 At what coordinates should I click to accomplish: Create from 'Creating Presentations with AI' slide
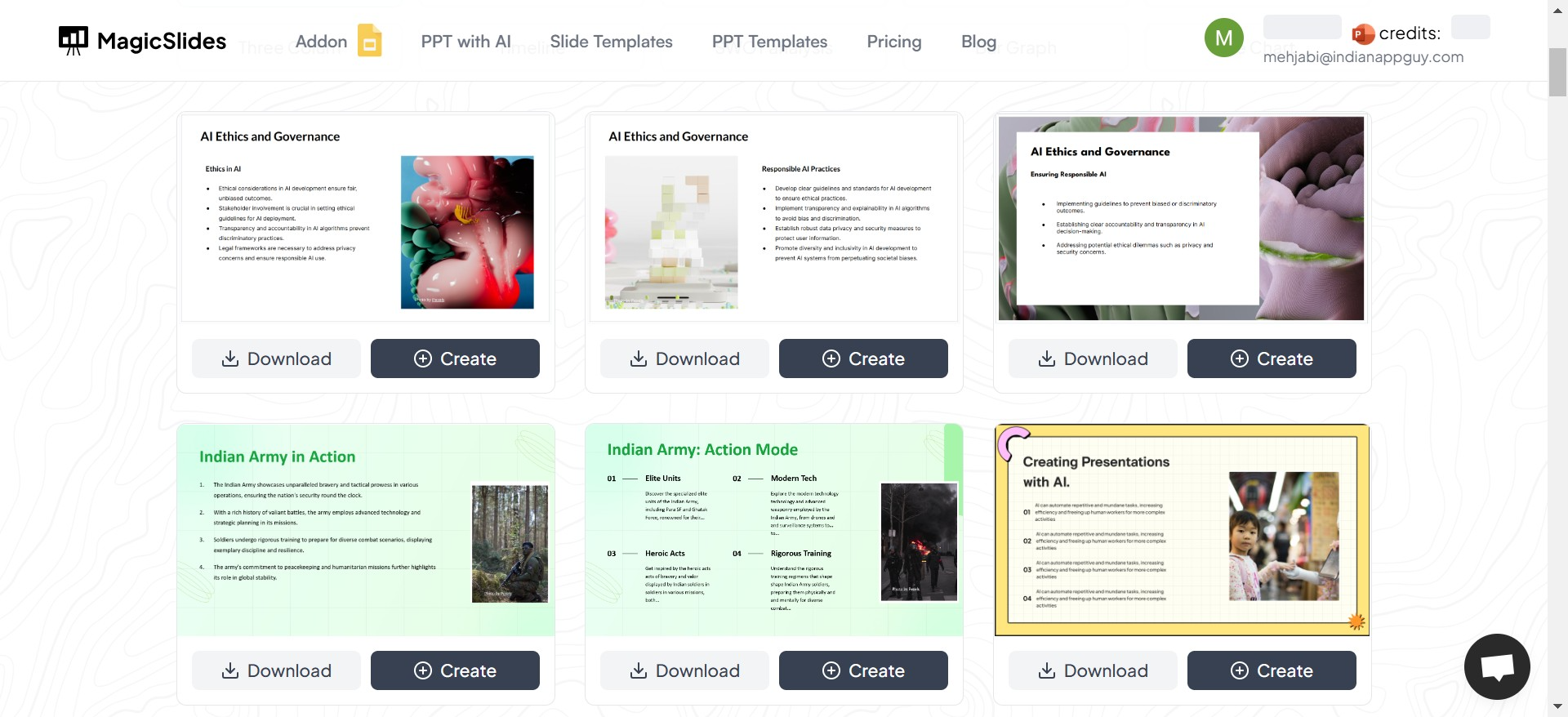point(1272,670)
